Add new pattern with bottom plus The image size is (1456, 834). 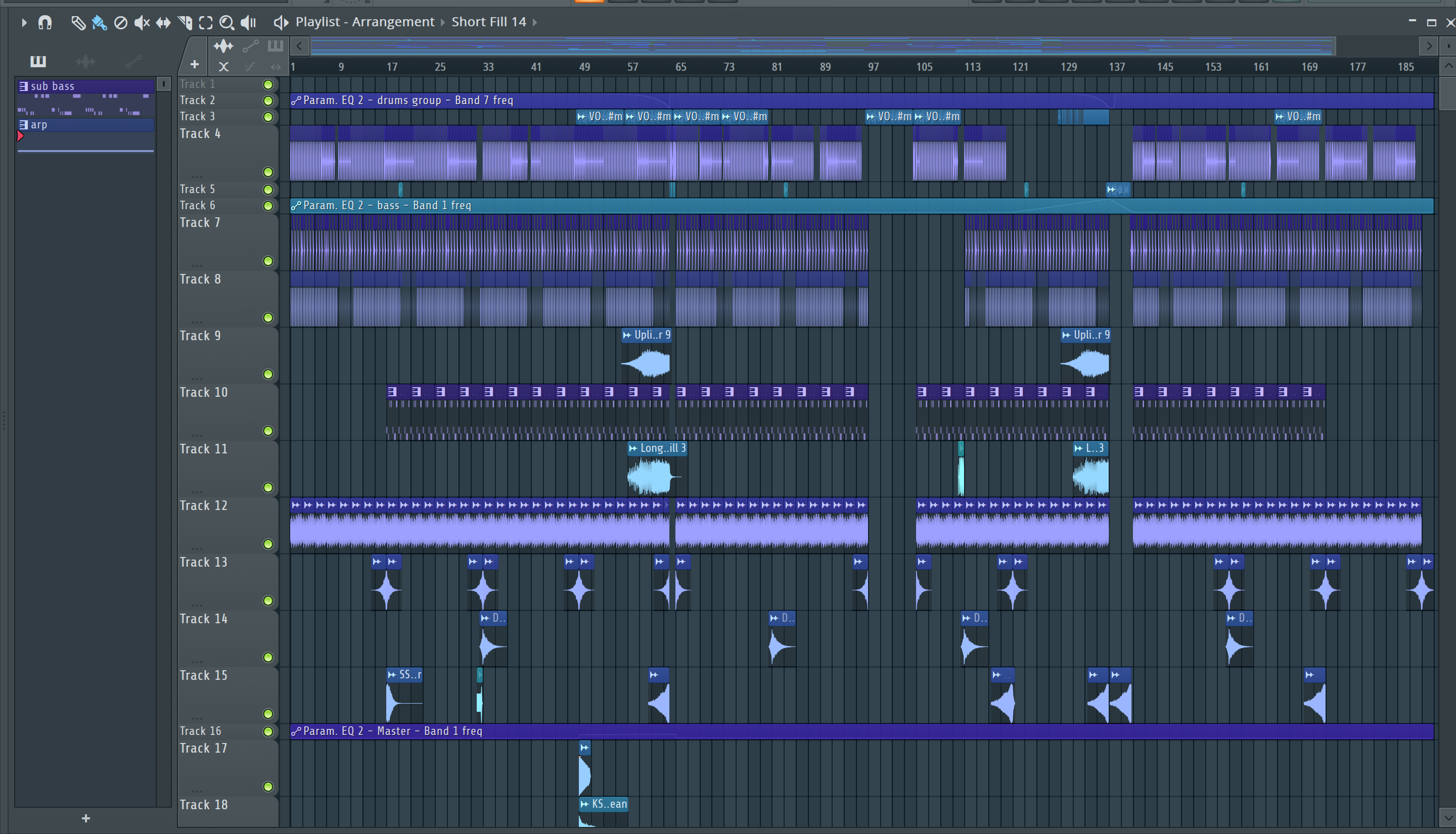click(x=86, y=818)
